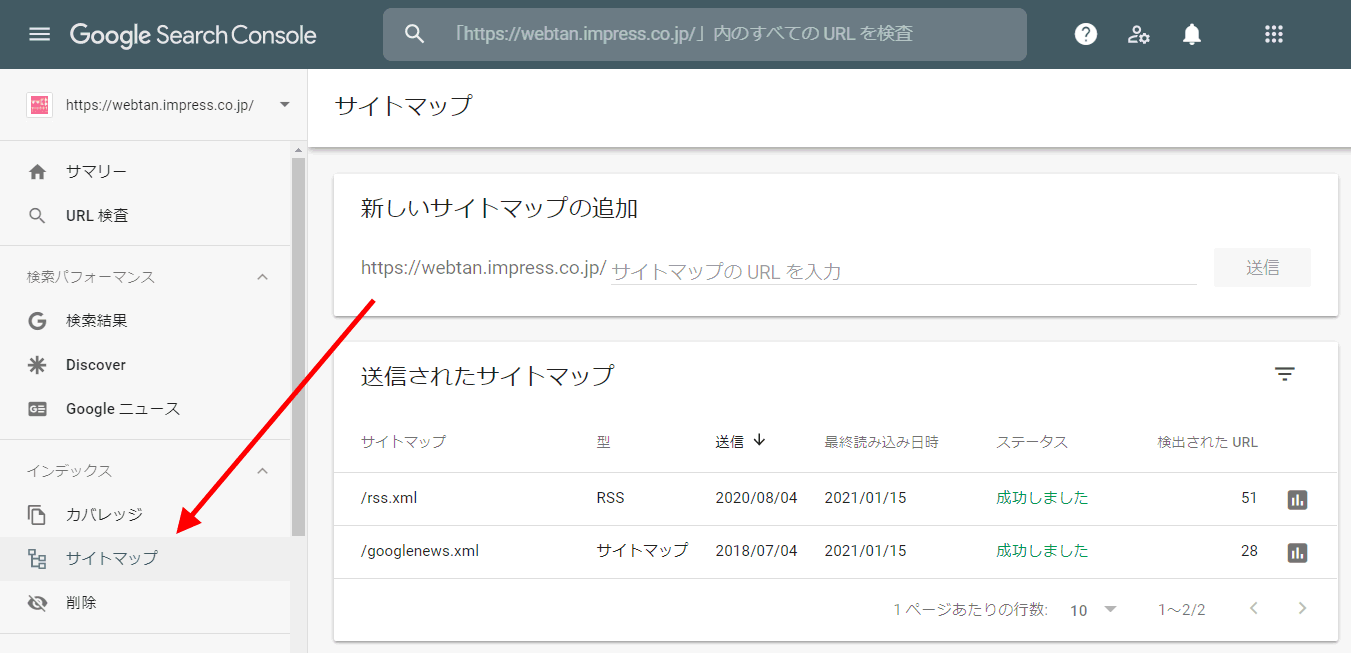Select サイトマップ in the sidebar
Screen dimensions: 1351x653
(145, 559)
